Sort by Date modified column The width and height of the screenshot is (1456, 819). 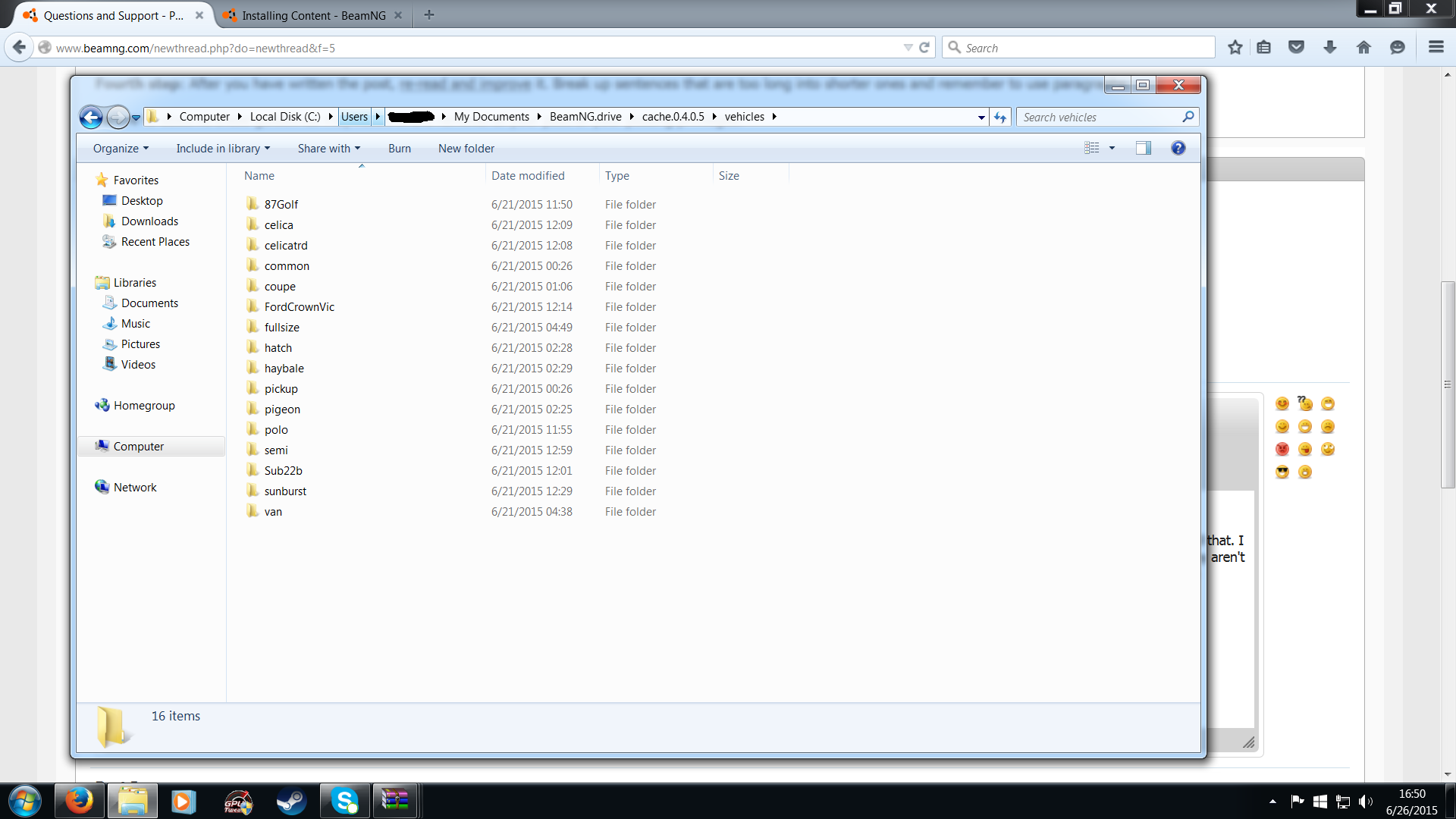[542, 175]
